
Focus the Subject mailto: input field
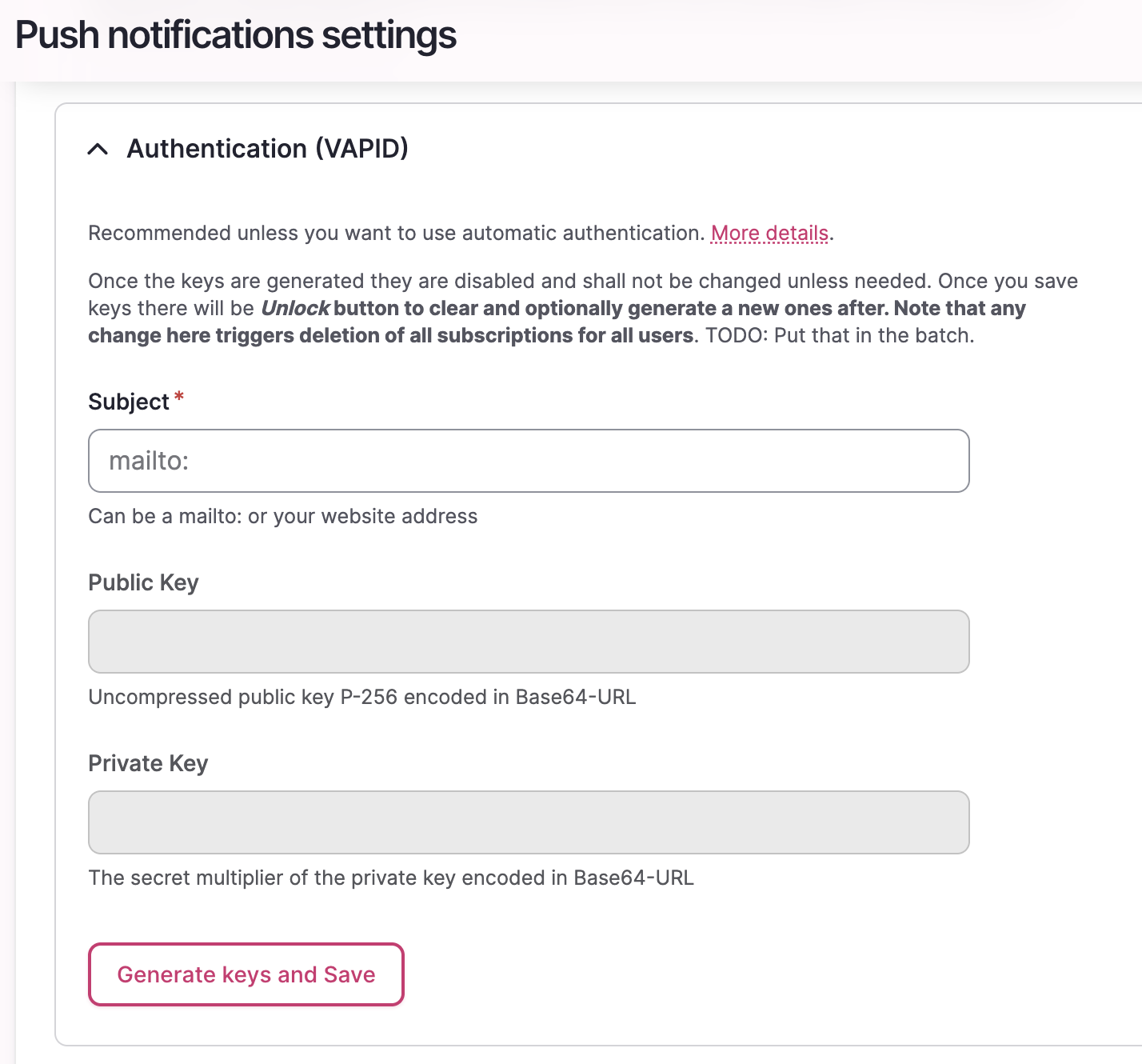point(529,461)
